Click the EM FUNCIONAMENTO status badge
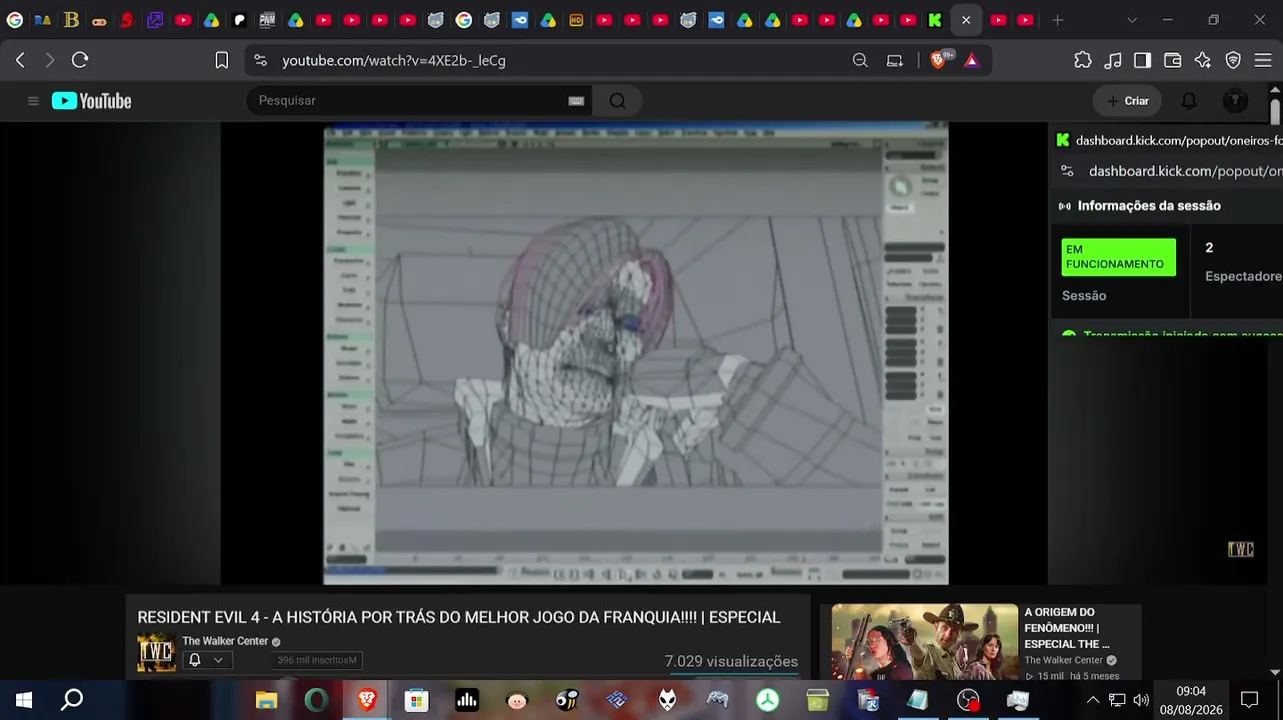Viewport: 1283px width, 720px height. (x=1118, y=257)
